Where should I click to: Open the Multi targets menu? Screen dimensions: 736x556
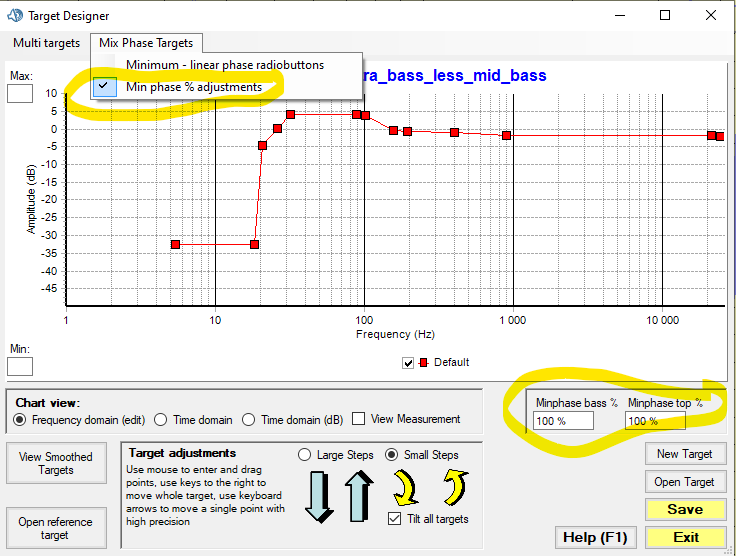click(x=46, y=43)
